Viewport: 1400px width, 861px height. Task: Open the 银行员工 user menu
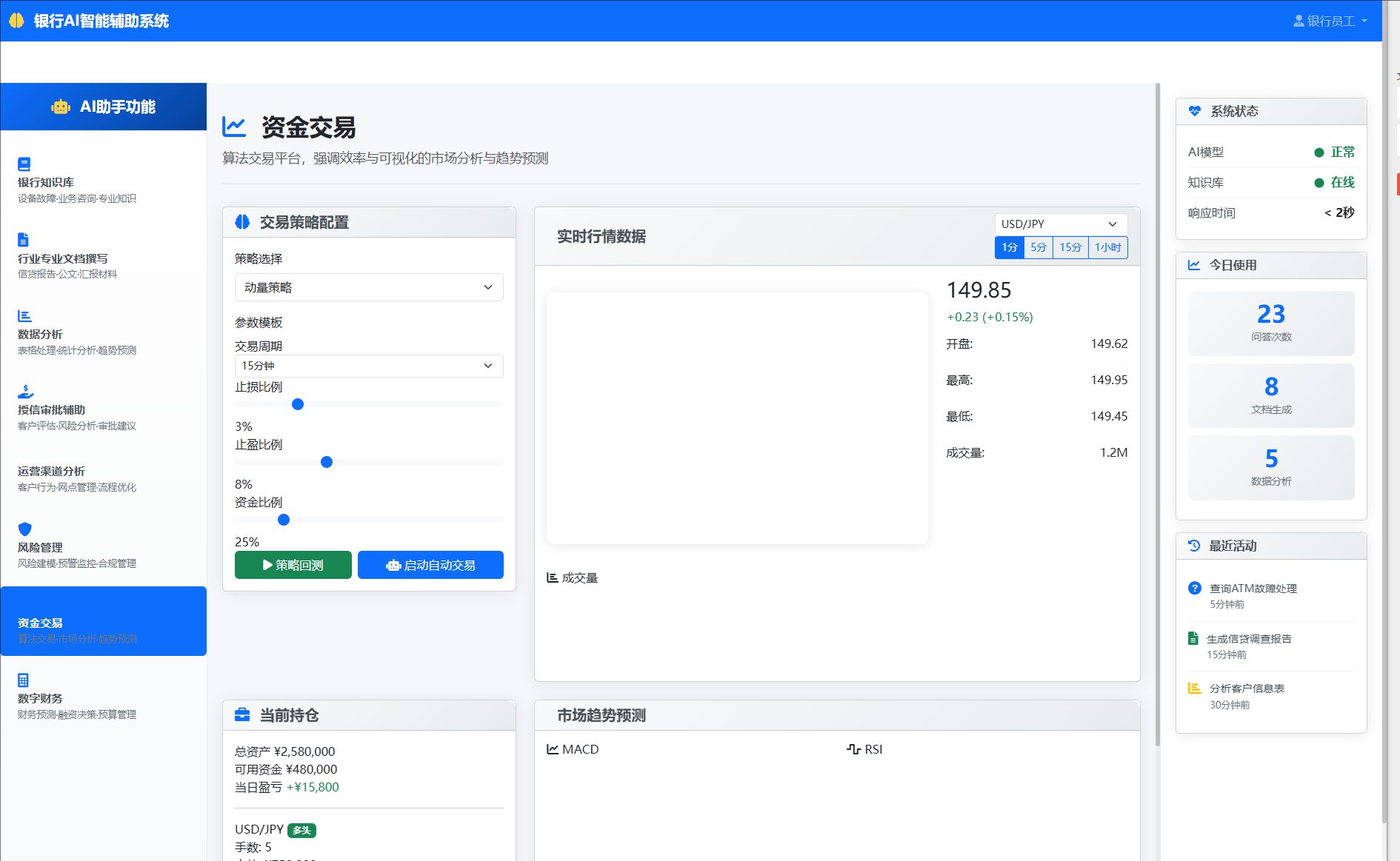[1330, 21]
